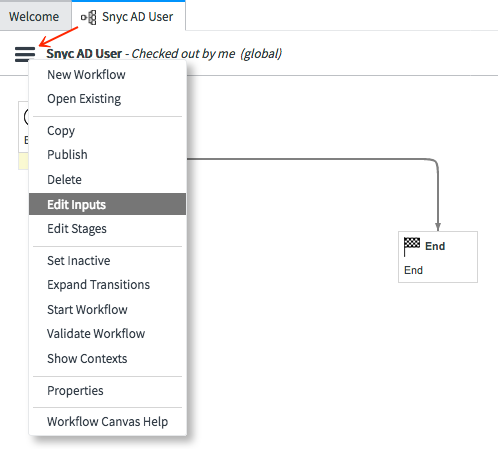Set the workflow to Set Inactive
Image resolution: width=498 pixels, height=449 pixels.
point(107,261)
